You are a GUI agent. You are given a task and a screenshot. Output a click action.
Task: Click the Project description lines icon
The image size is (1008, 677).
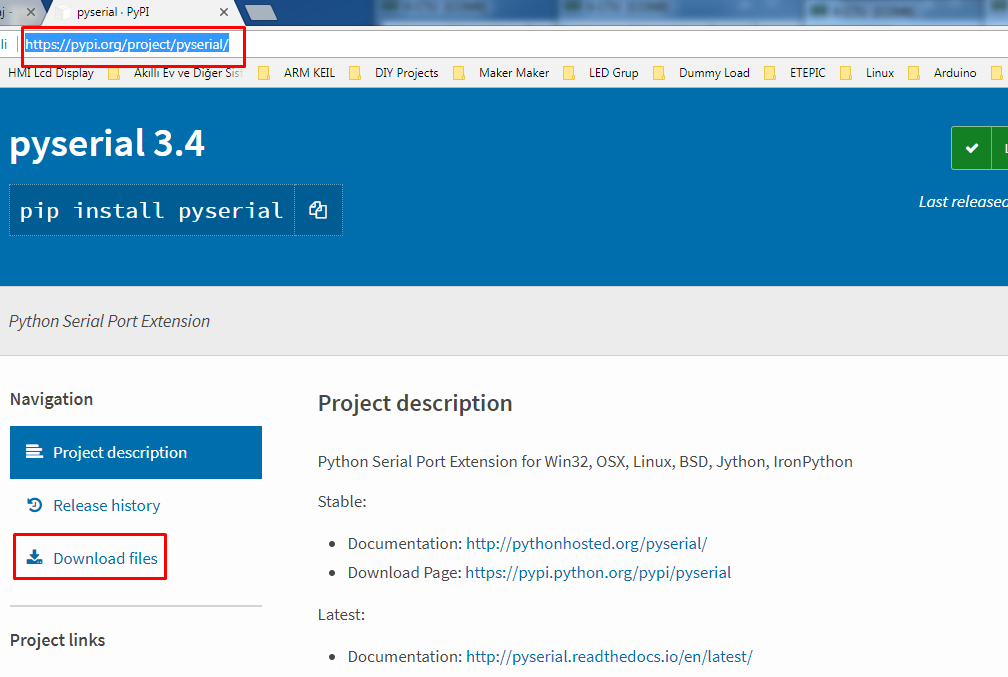pyautogui.click(x=35, y=452)
